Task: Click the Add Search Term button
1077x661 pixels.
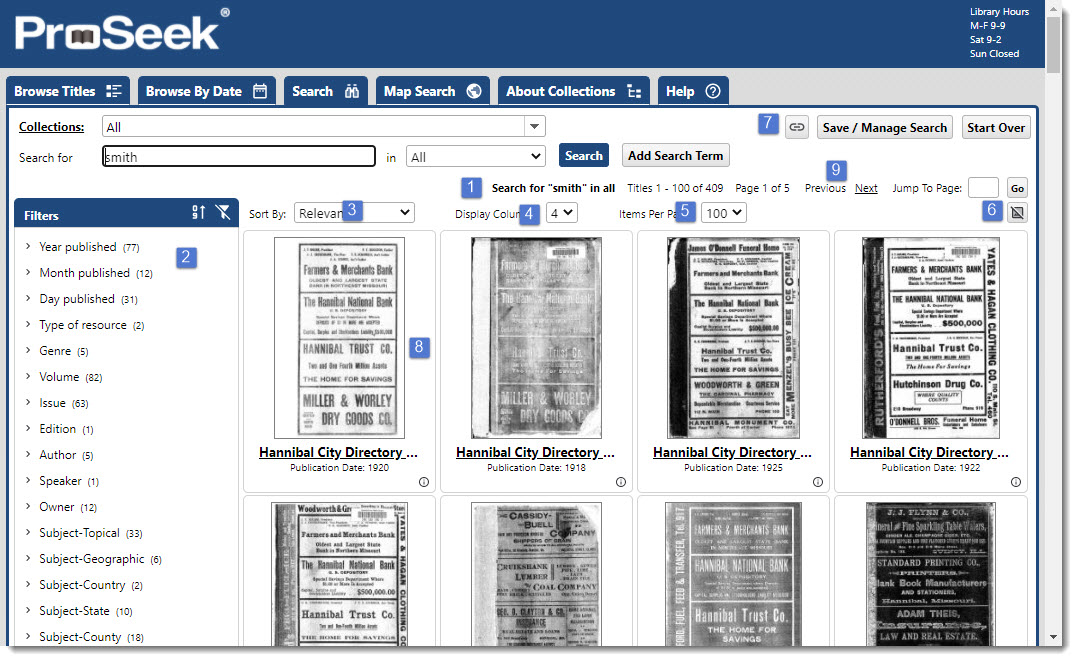Action: click(x=675, y=156)
